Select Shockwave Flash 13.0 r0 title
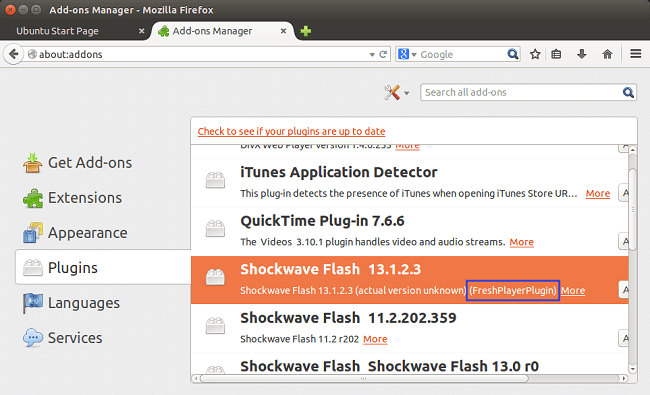The image size is (650, 395). (389, 366)
